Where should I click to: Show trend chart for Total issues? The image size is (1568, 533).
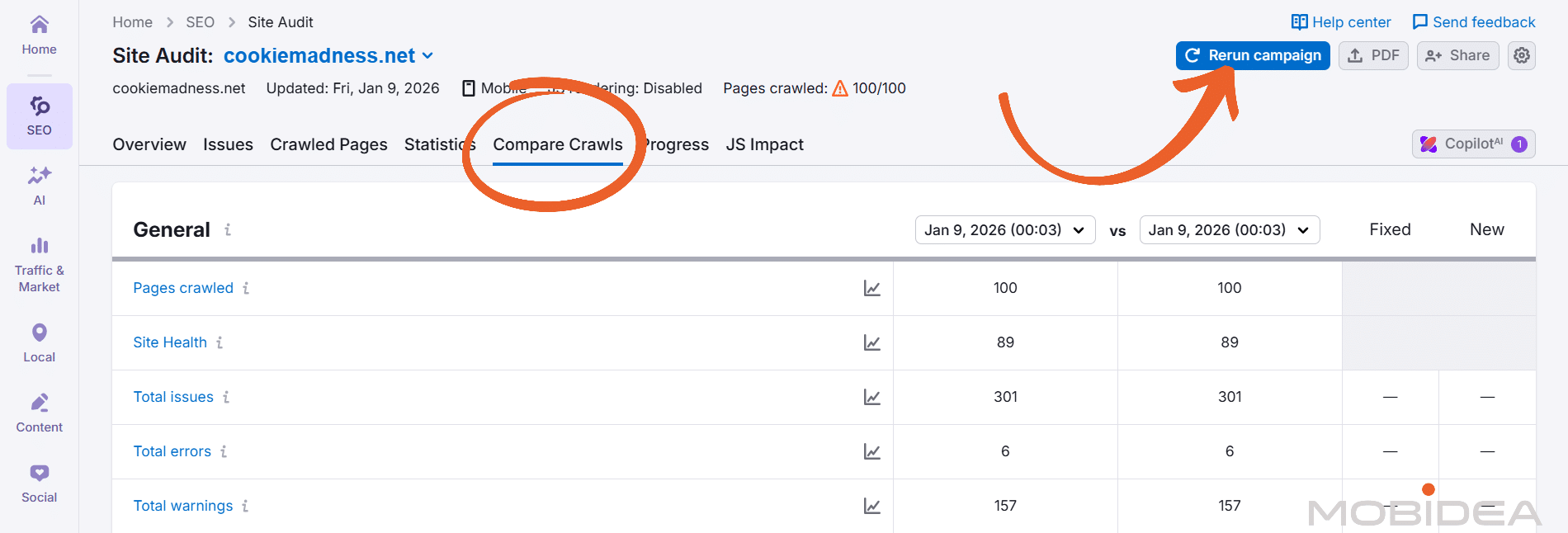click(871, 397)
